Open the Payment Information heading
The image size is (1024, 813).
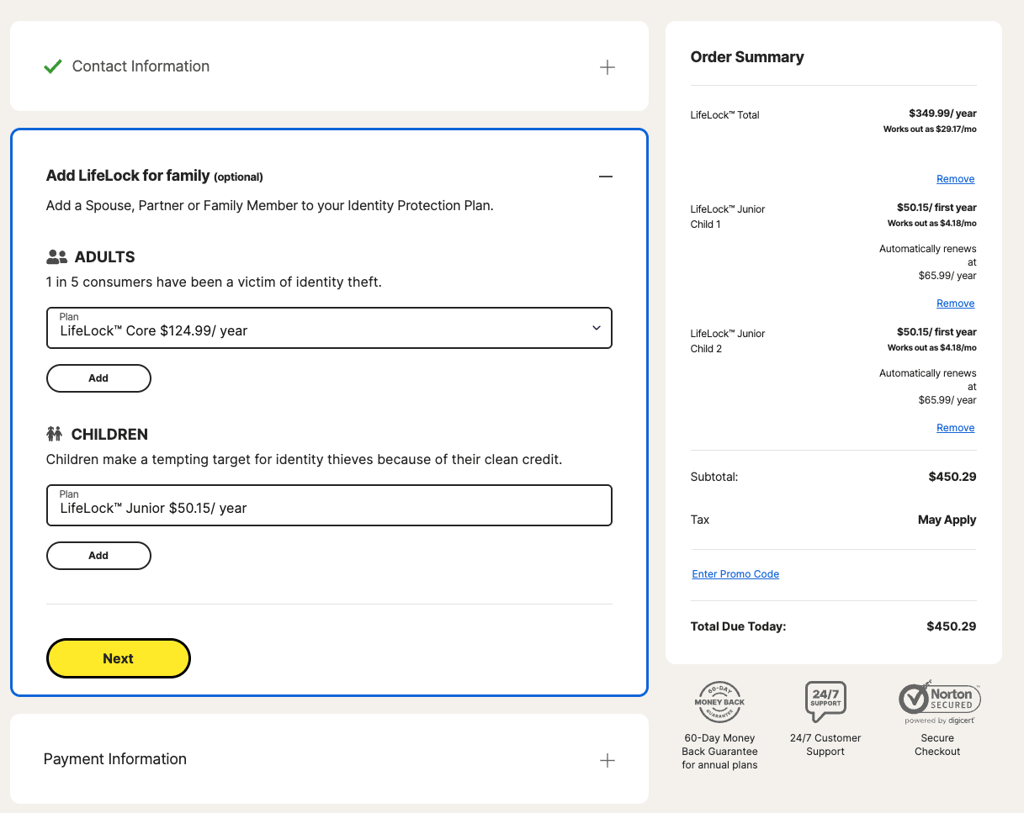click(115, 759)
